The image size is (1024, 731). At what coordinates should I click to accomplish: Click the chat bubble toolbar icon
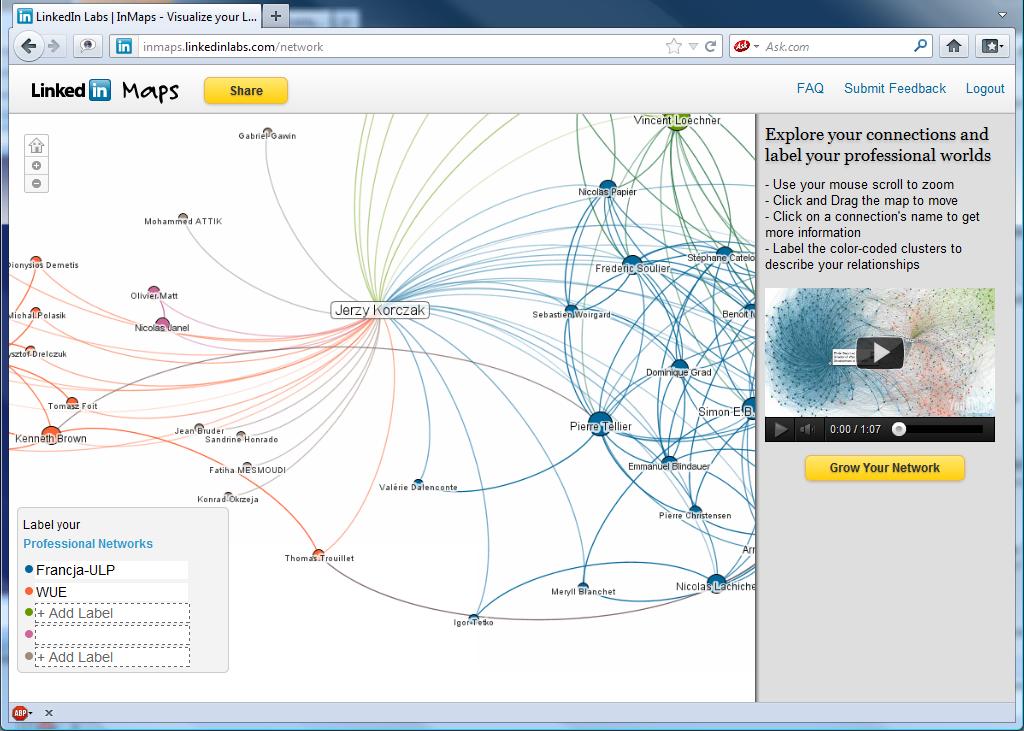pyautogui.click(x=88, y=46)
